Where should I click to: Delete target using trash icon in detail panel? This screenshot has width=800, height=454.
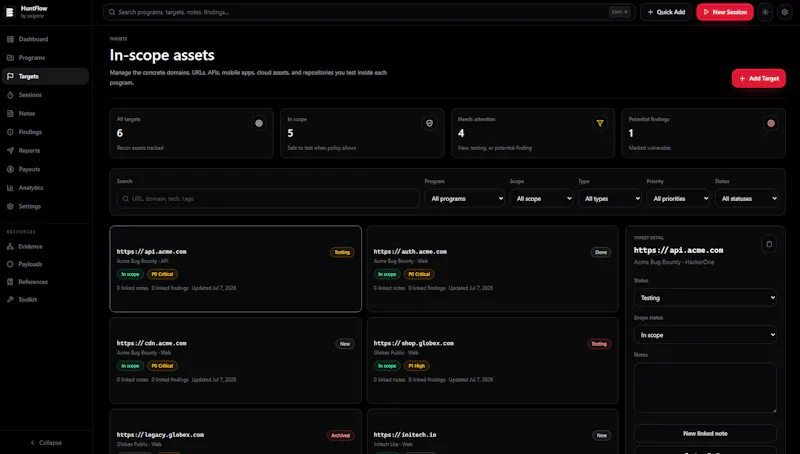tap(769, 244)
